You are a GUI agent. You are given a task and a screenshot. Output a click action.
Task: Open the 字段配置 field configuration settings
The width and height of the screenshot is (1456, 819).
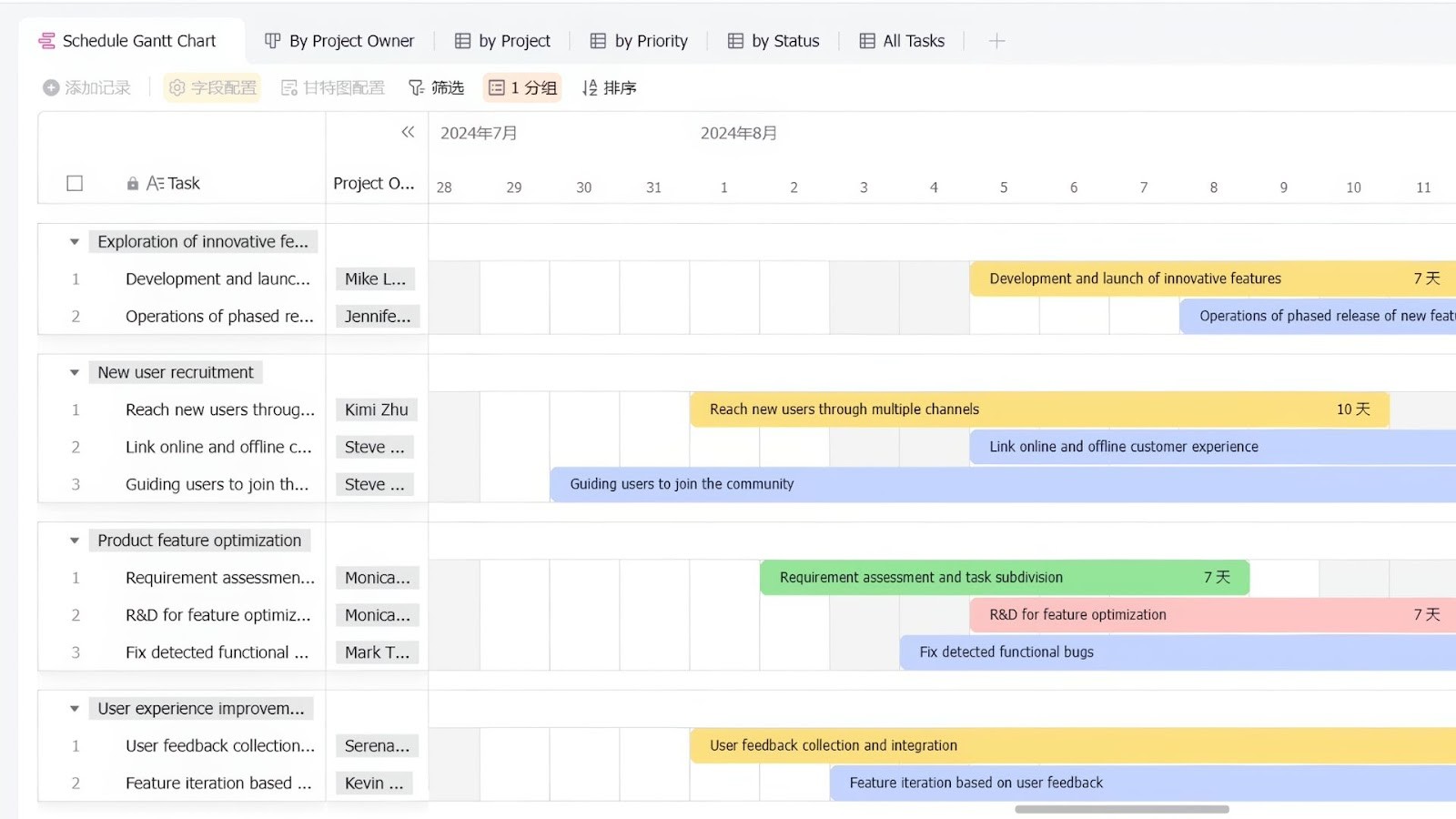tap(211, 87)
